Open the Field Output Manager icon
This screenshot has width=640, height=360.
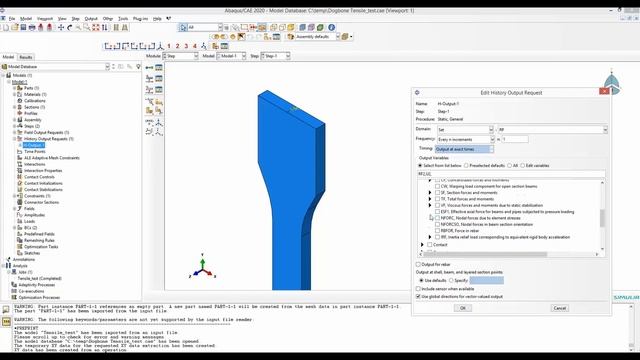point(159,78)
